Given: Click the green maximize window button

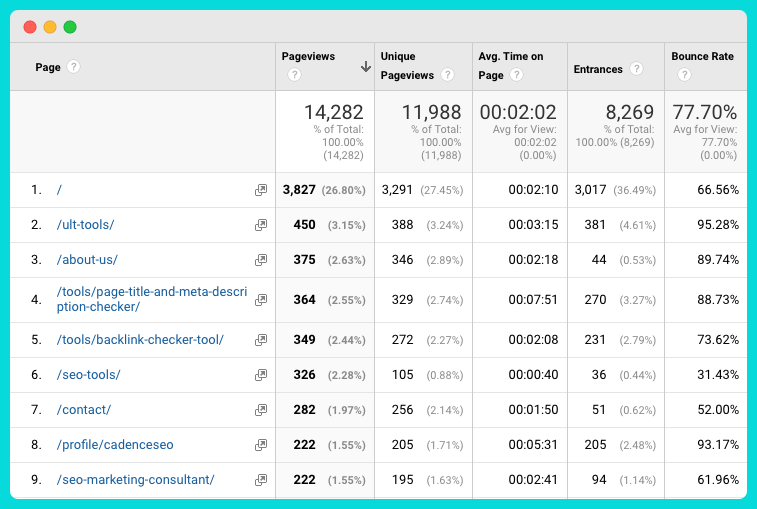Looking at the screenshot, I should click(70, 27).
